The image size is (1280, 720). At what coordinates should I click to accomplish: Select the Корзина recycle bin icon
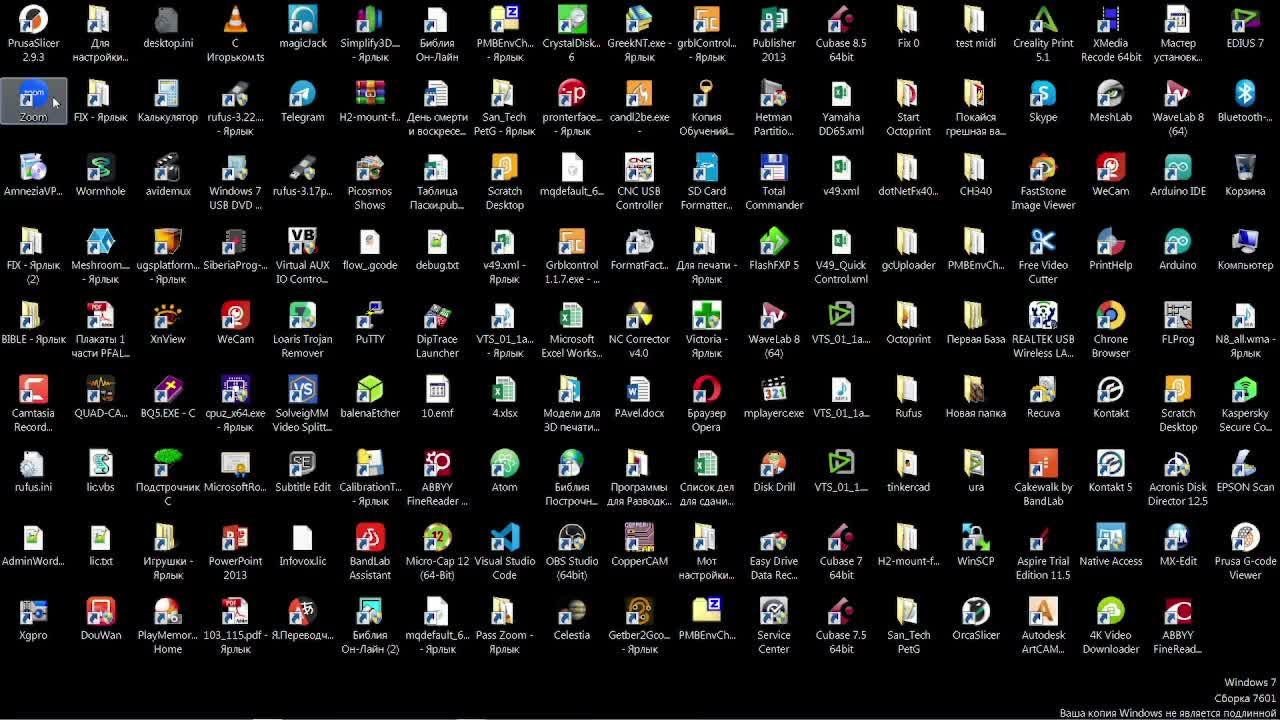pos(1245,167)
